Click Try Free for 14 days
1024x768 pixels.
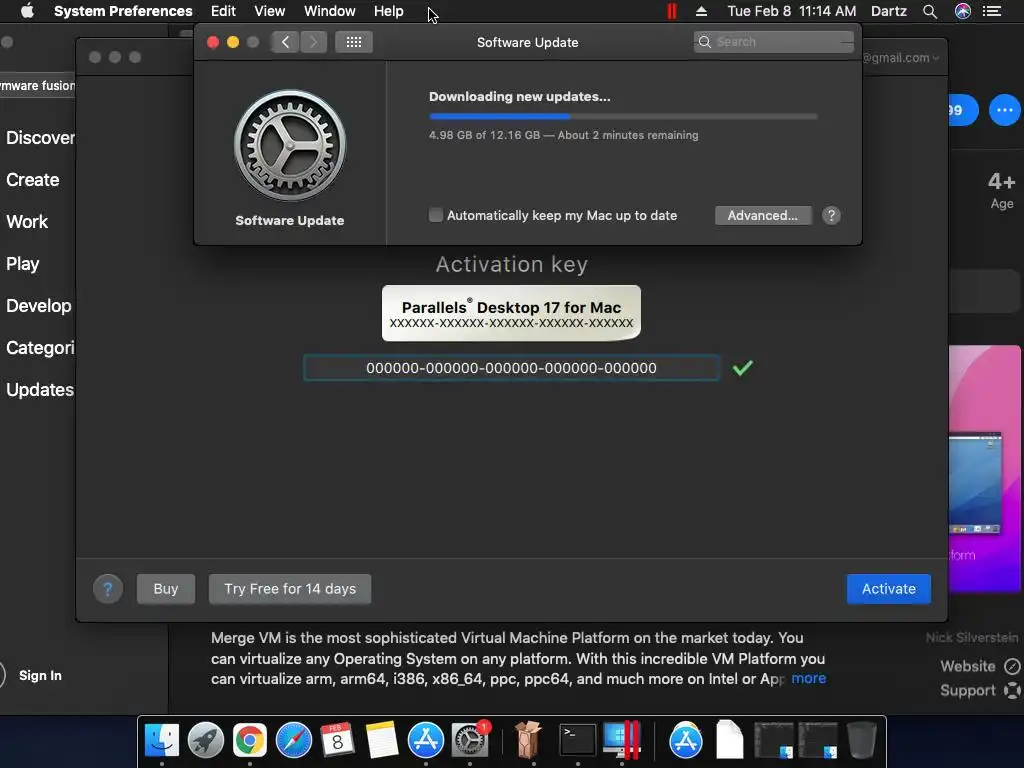pos(290,589)
